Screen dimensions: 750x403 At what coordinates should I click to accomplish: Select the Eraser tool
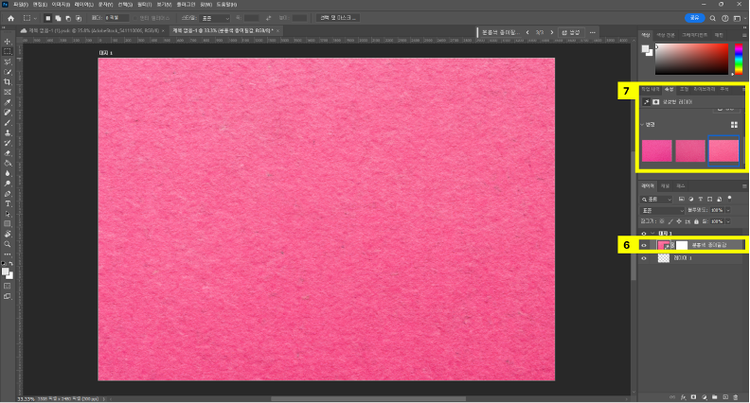(7, 153)
